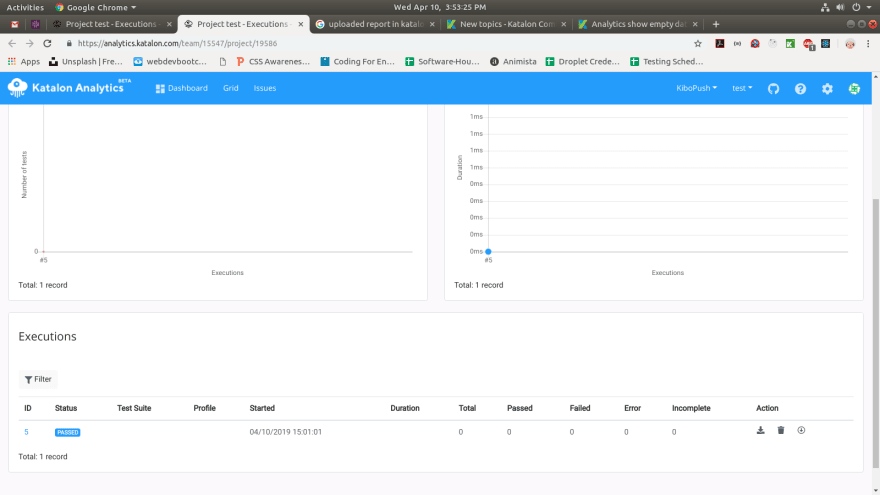Open the Chrome three-dot menu

pos(868,43)
